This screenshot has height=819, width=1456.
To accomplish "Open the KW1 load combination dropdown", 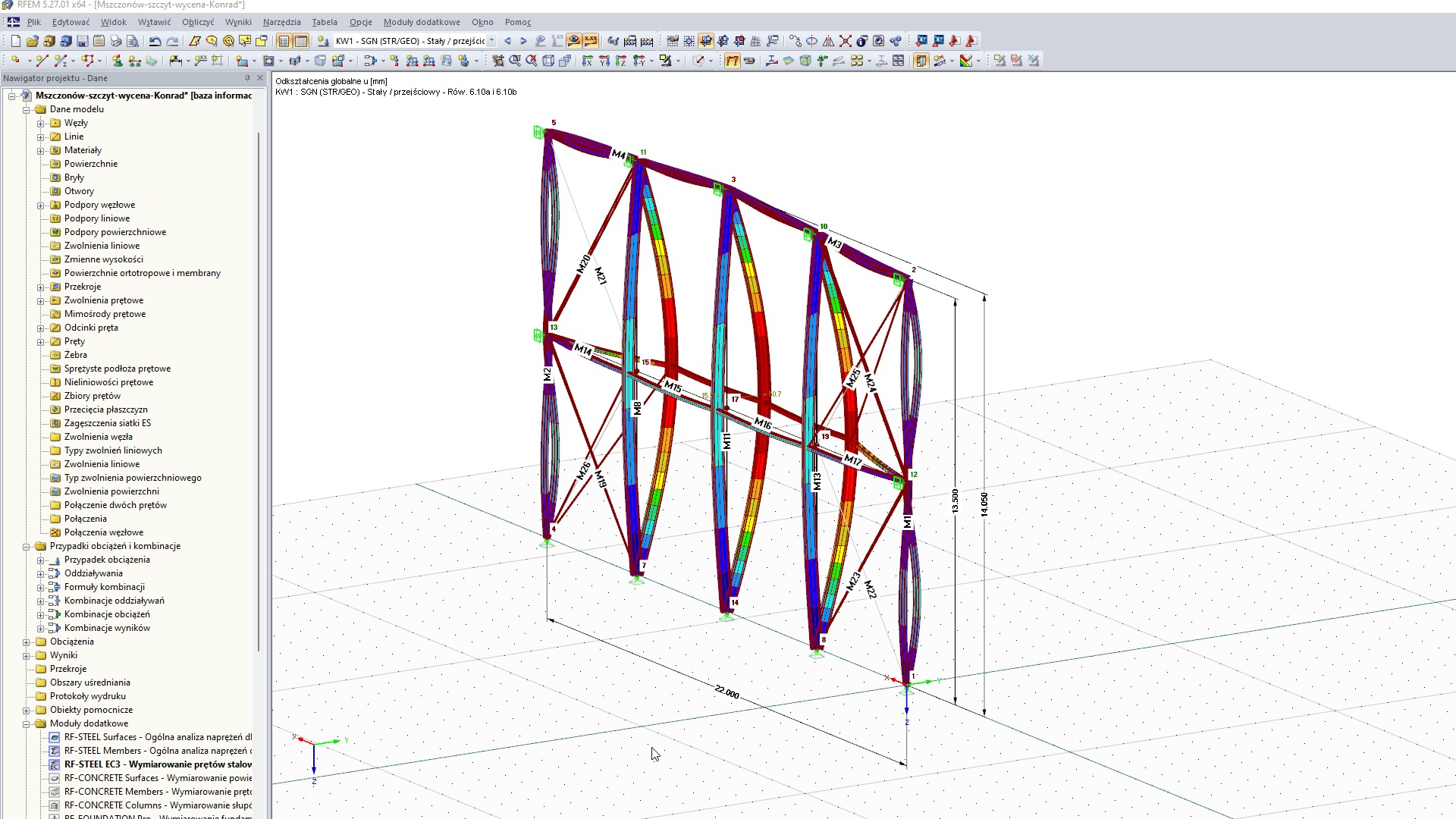I will pos(491,41).
